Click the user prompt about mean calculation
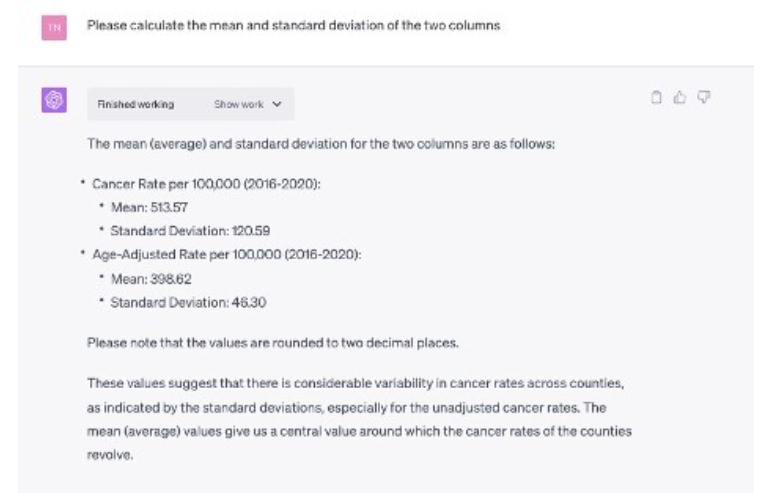 [x=293, y=25]
